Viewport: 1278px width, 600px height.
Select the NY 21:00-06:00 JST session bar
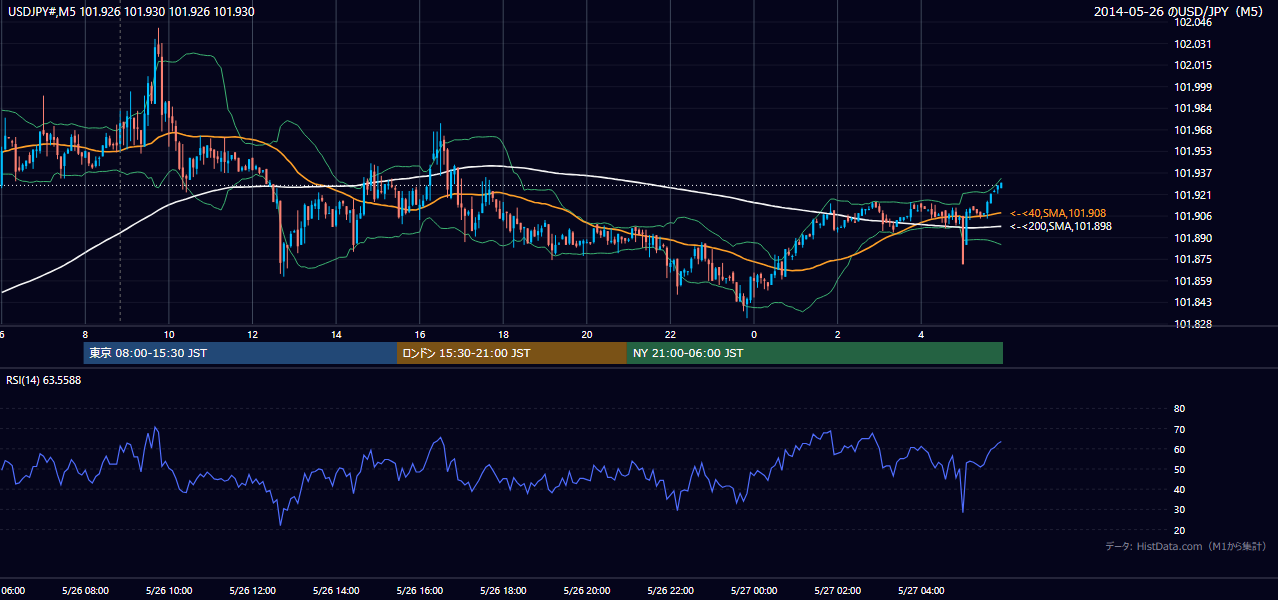[x=815, y=353]
